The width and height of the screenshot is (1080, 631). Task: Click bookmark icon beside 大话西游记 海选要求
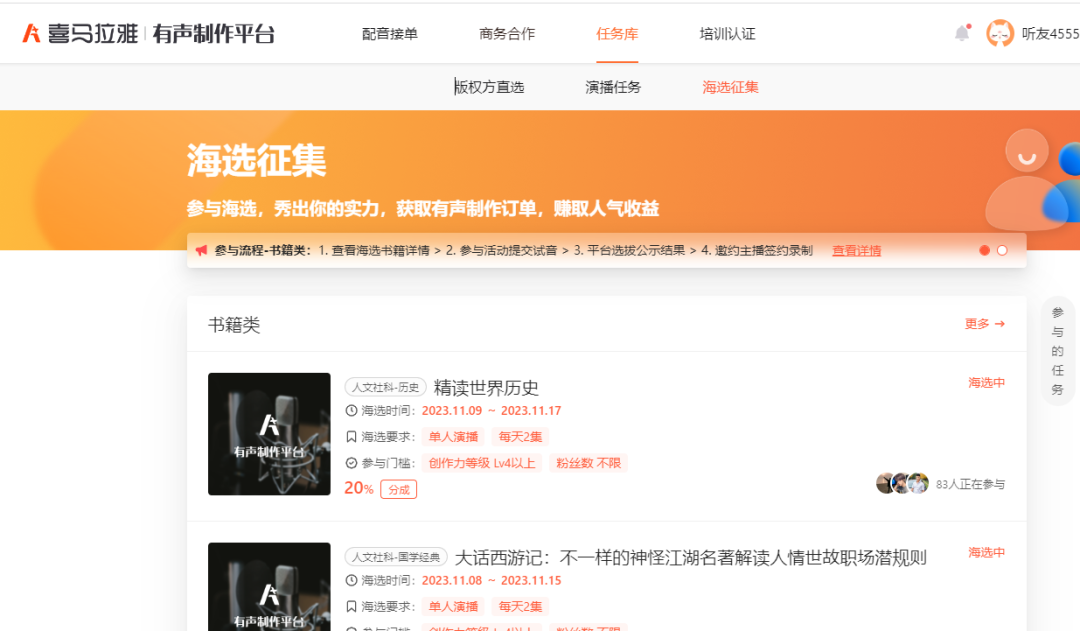click(351, 606)
